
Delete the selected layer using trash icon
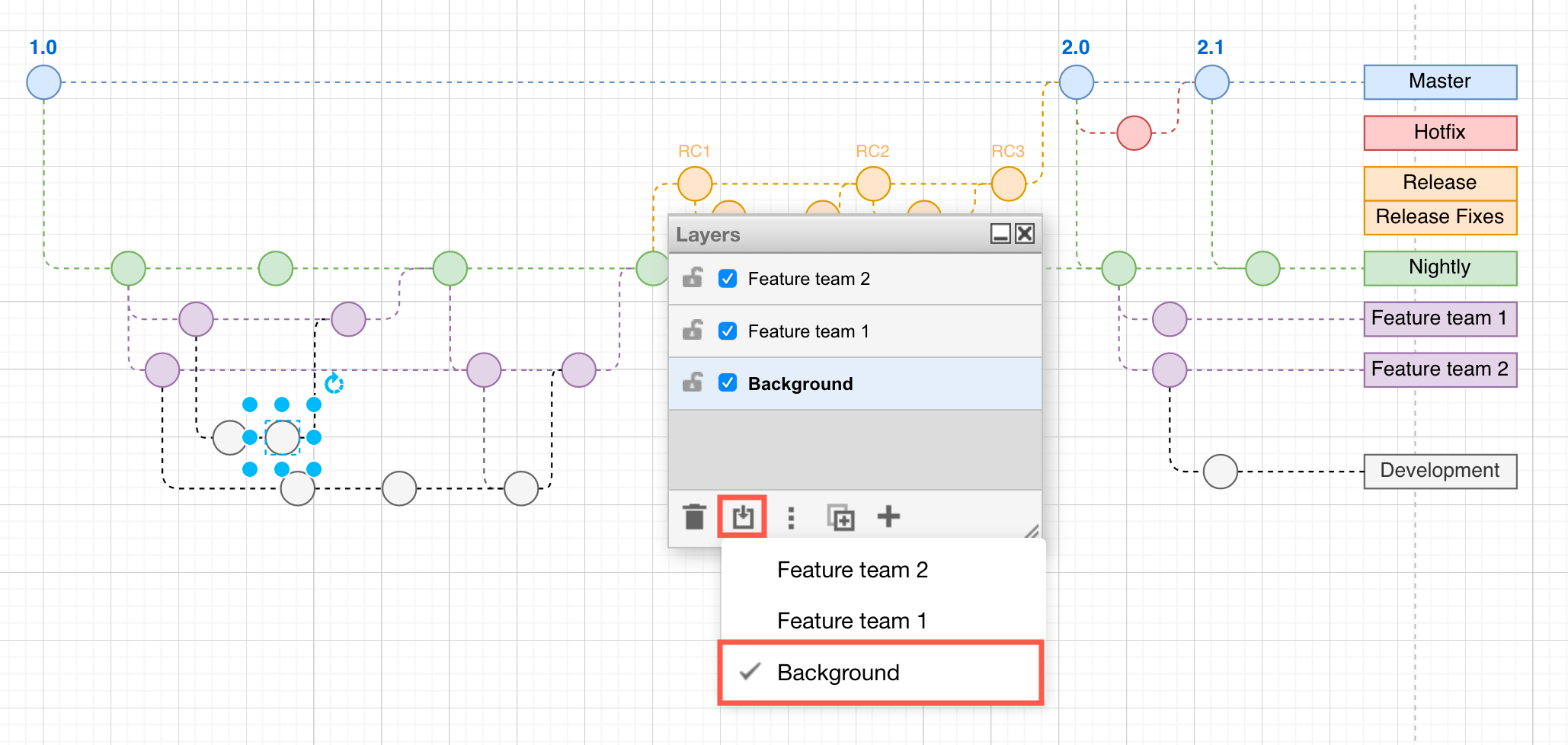tap(694, 517)
